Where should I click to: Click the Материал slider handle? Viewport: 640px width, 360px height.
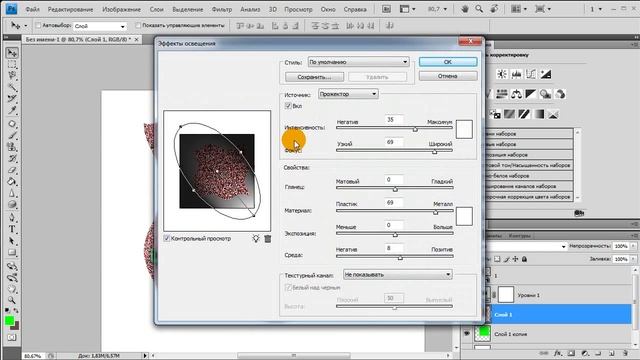(436, 212)
